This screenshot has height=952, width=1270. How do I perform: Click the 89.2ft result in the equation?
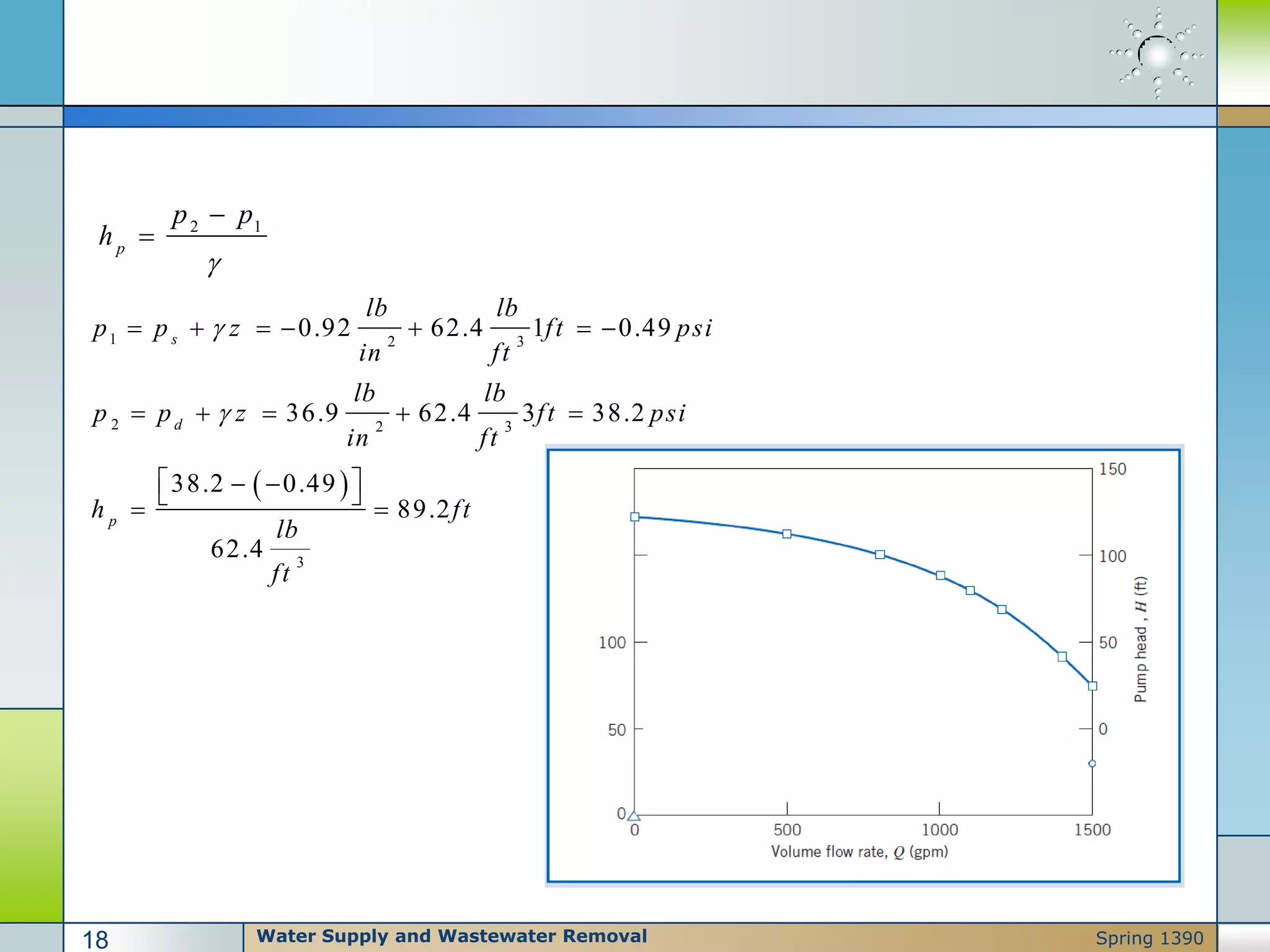coord(433,509)
